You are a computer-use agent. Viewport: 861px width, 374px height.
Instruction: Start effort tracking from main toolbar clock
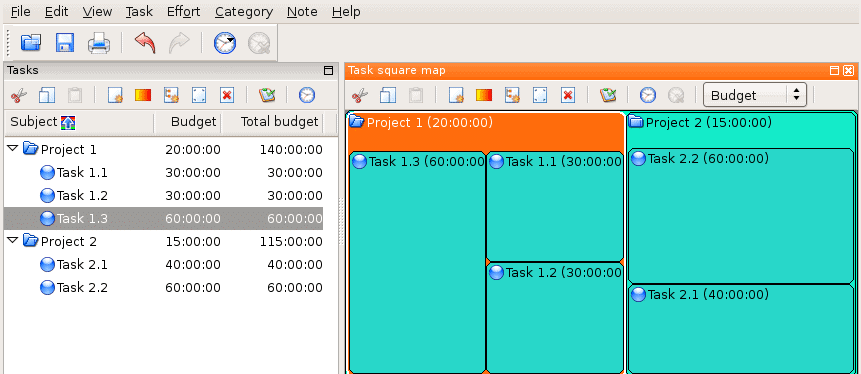coord(225,42)
